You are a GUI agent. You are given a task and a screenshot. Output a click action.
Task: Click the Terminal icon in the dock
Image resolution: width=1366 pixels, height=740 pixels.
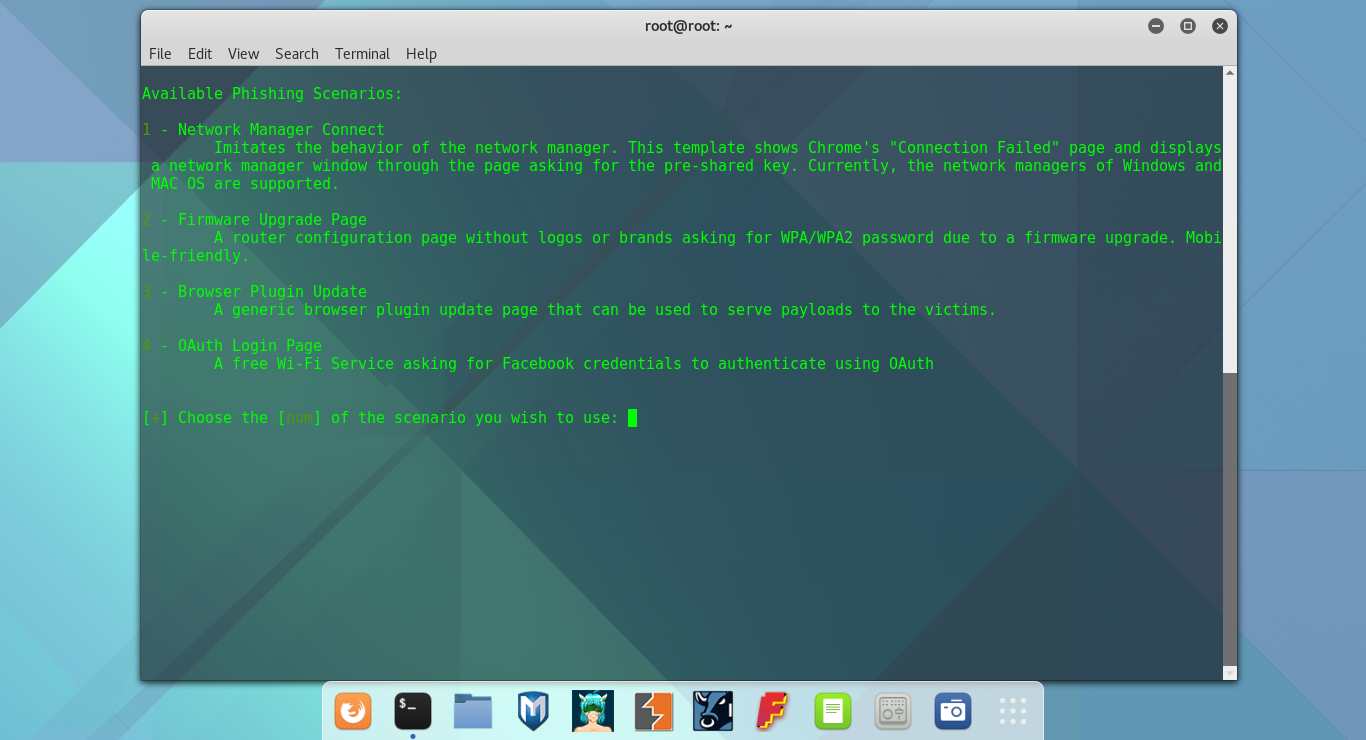pyautogui.click(x=413, y=711)
